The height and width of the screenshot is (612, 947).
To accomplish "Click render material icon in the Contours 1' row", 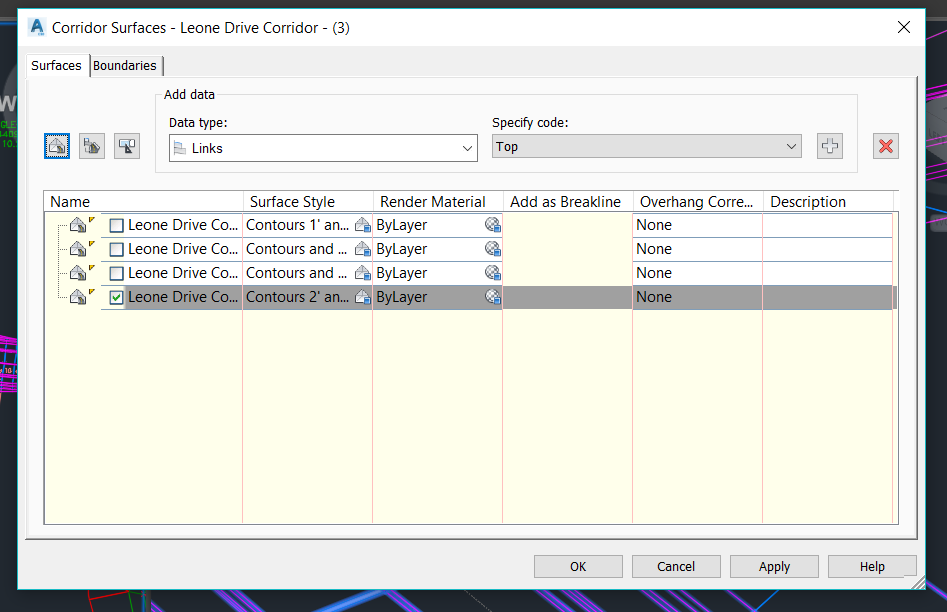I will [x=493, y=225].
